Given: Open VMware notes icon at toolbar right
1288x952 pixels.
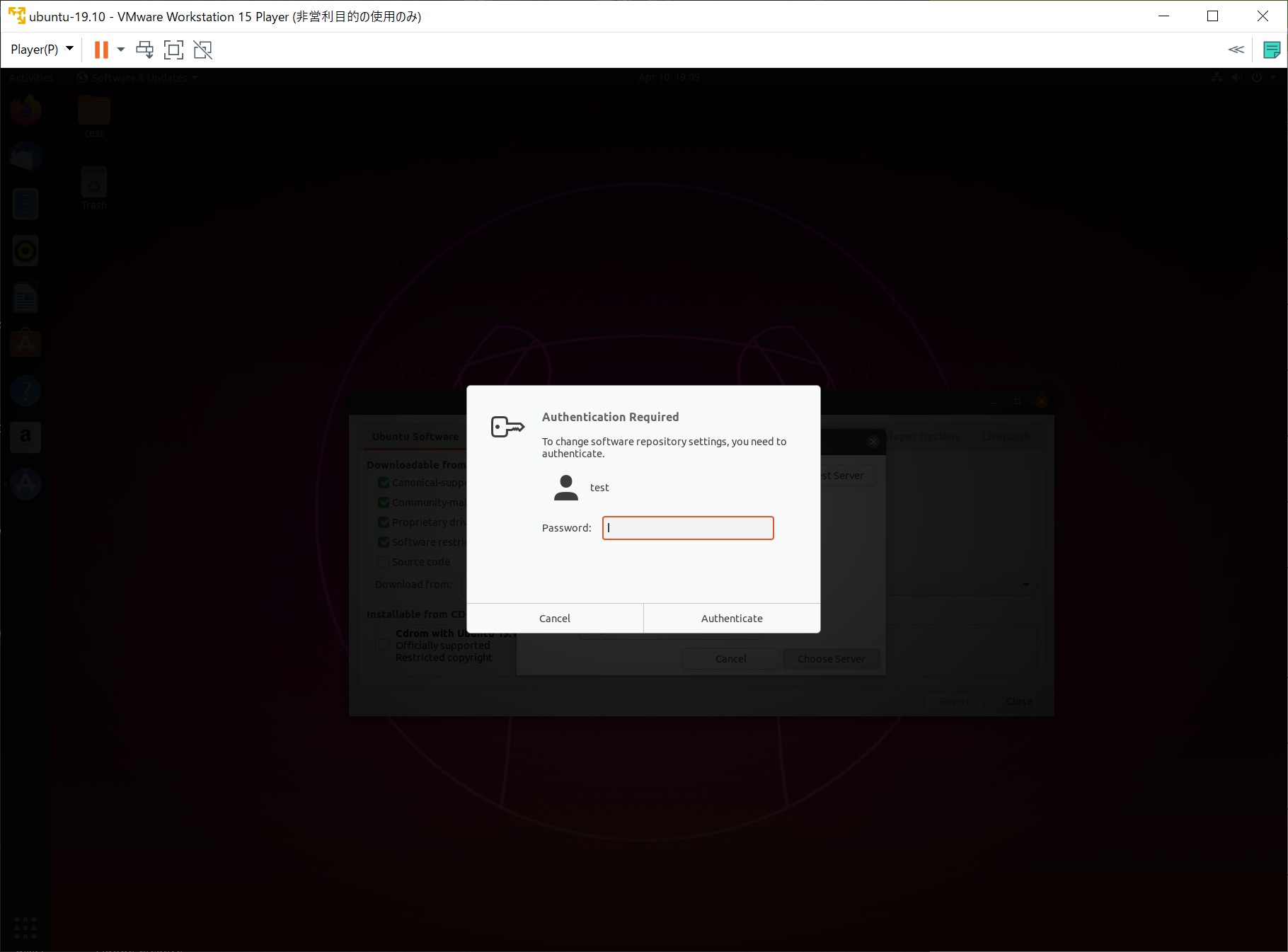Looking at the screenshot, I should pos(1272,50).
